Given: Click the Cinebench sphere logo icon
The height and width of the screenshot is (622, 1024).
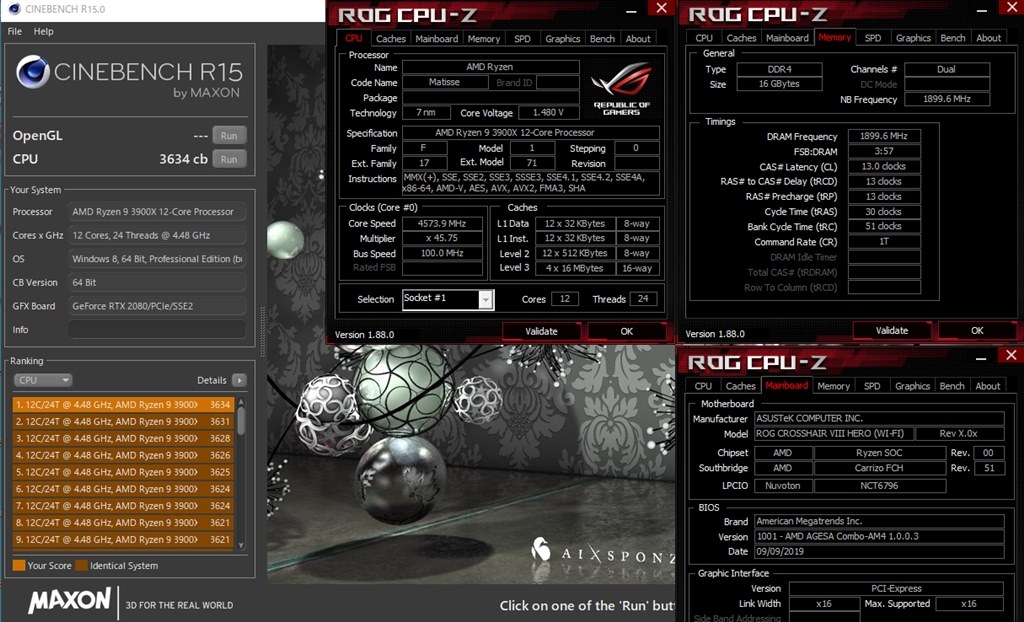Looking at the screenshot, I should [x=33, y=71].
